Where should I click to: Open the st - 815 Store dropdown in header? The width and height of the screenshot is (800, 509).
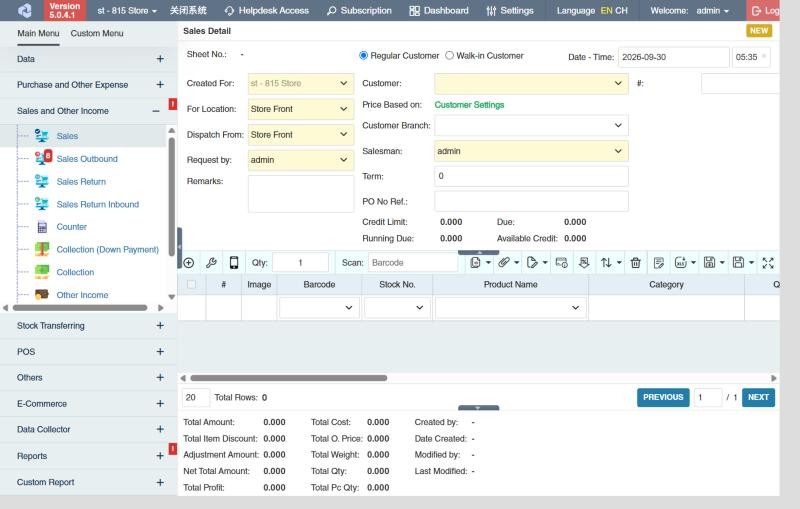[x=127, y=10]
